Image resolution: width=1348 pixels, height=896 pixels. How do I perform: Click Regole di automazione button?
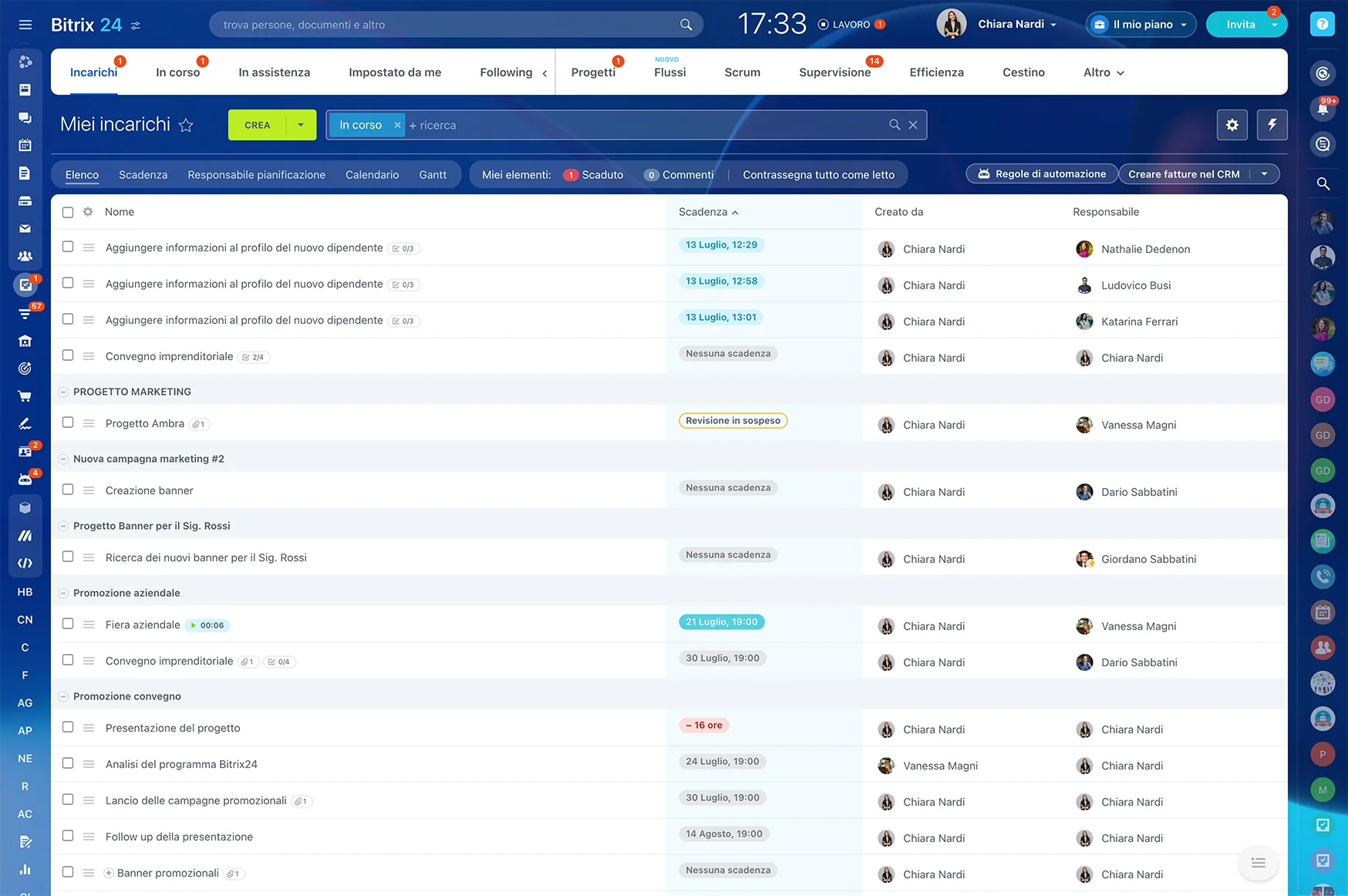tap(1041, 174)
